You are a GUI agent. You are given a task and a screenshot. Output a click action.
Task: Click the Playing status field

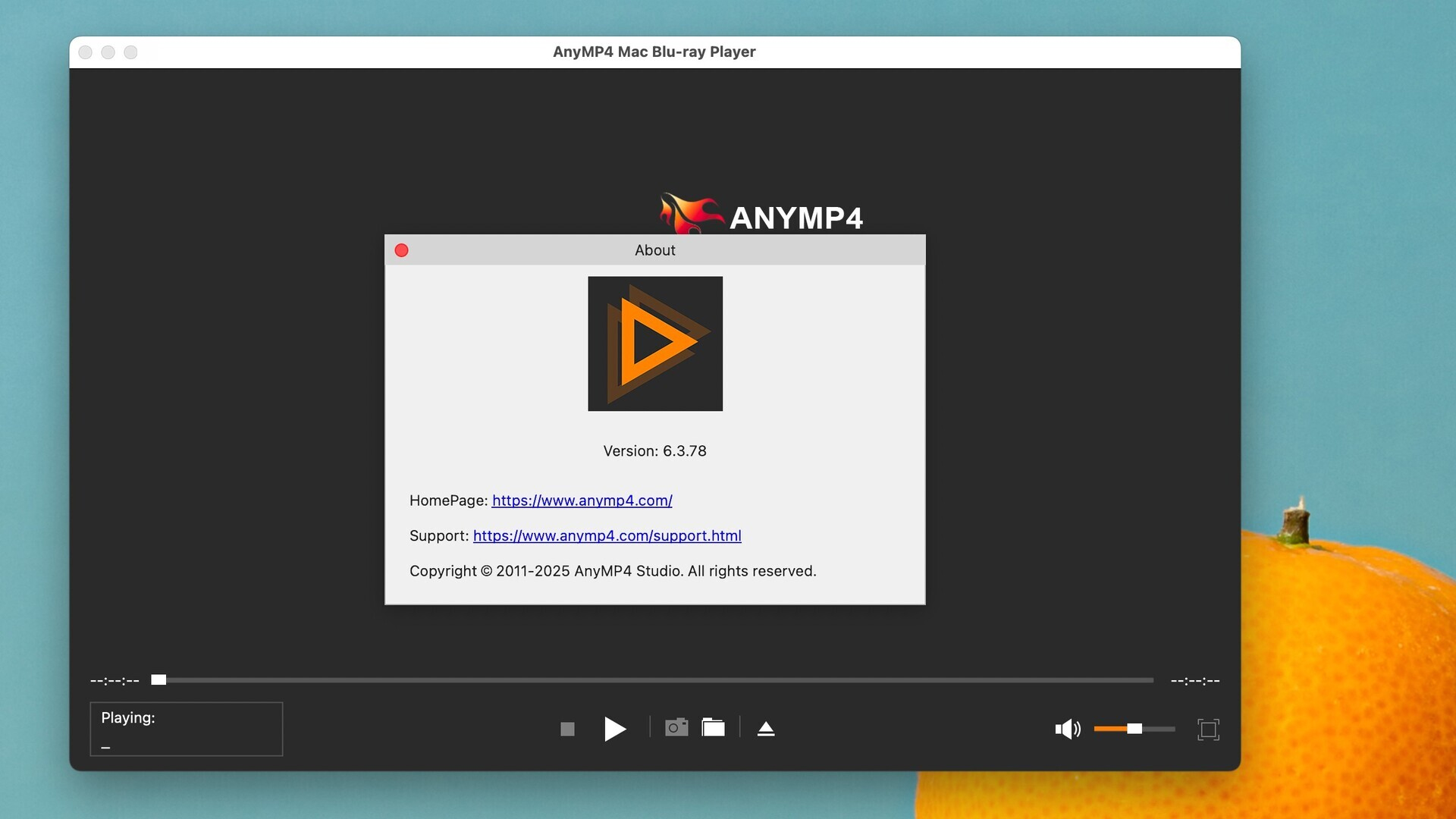point(186,729)
